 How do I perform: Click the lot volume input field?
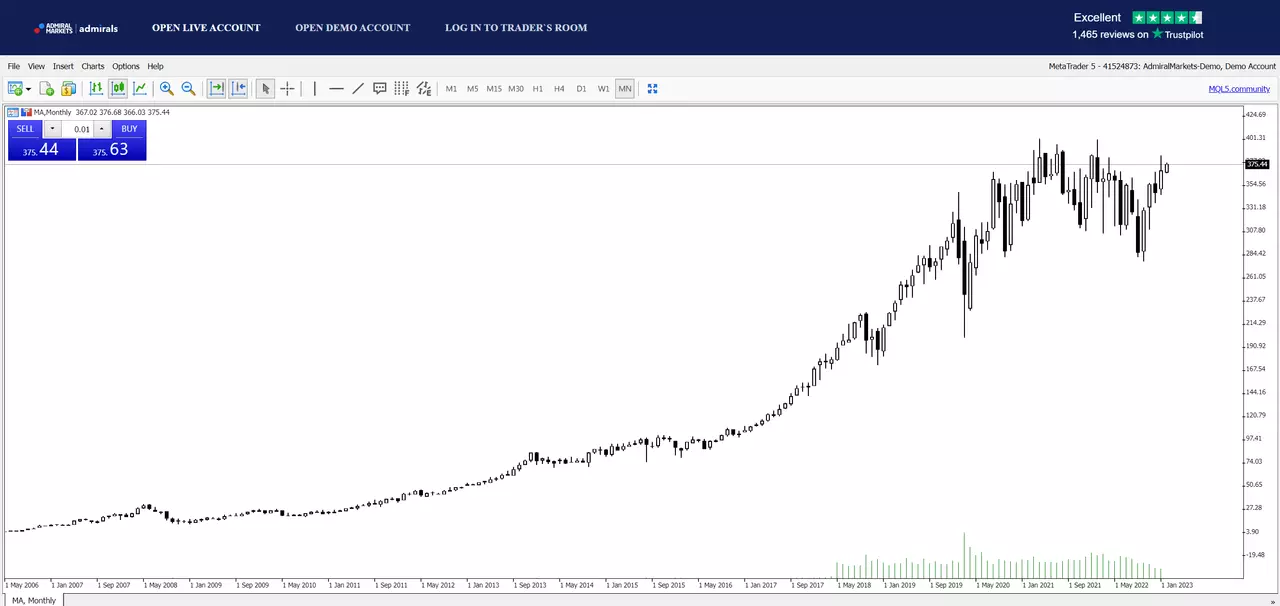[77, 129]
